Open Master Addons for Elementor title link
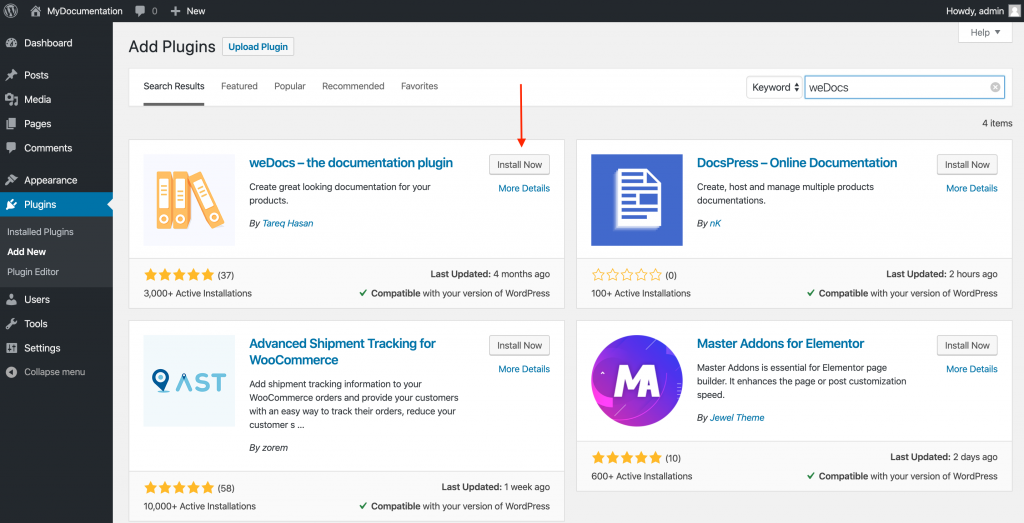The height and width of the screenshot is (523, 1024). [780, 343]
